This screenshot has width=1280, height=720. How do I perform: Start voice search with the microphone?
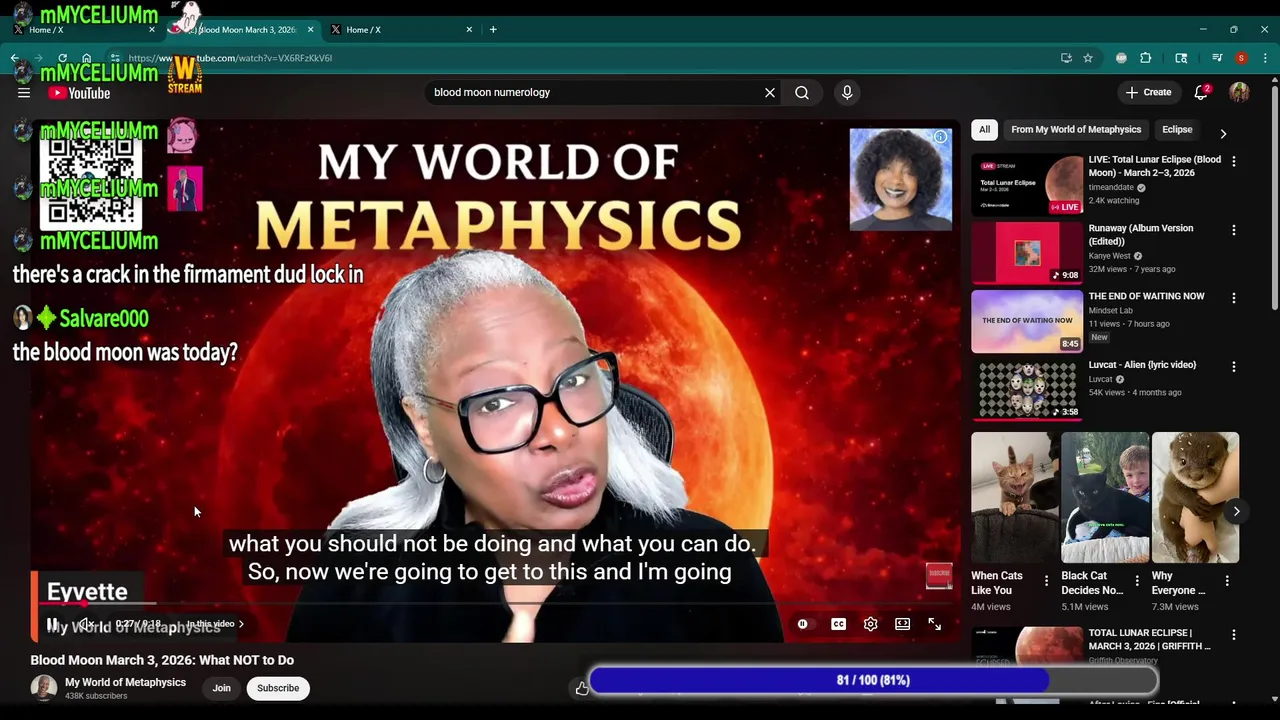coord(847,92)
